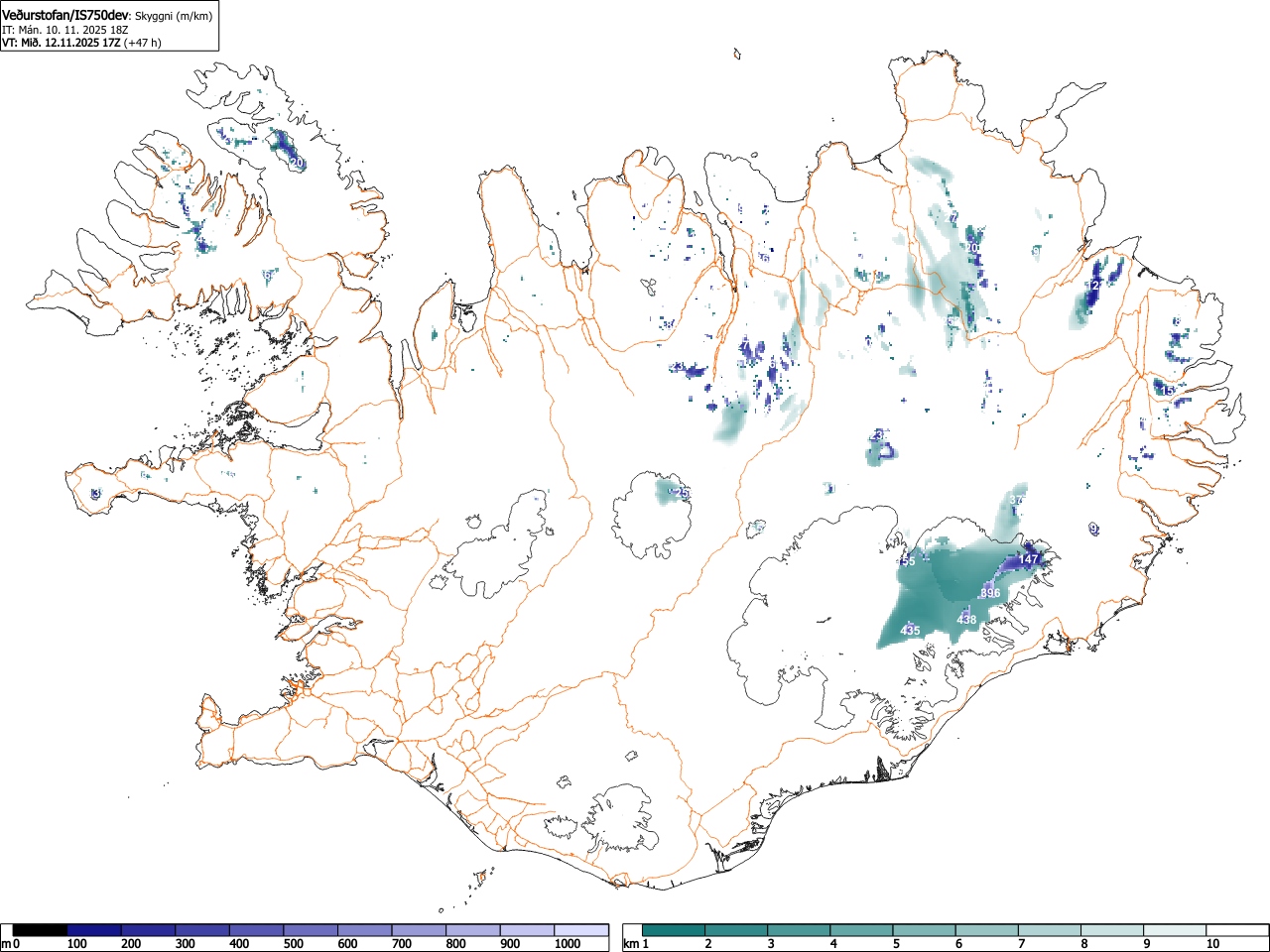This screenshot has height=952, width=1270.
Task: Click the km unit label of the legend
Action: (631, 944)
